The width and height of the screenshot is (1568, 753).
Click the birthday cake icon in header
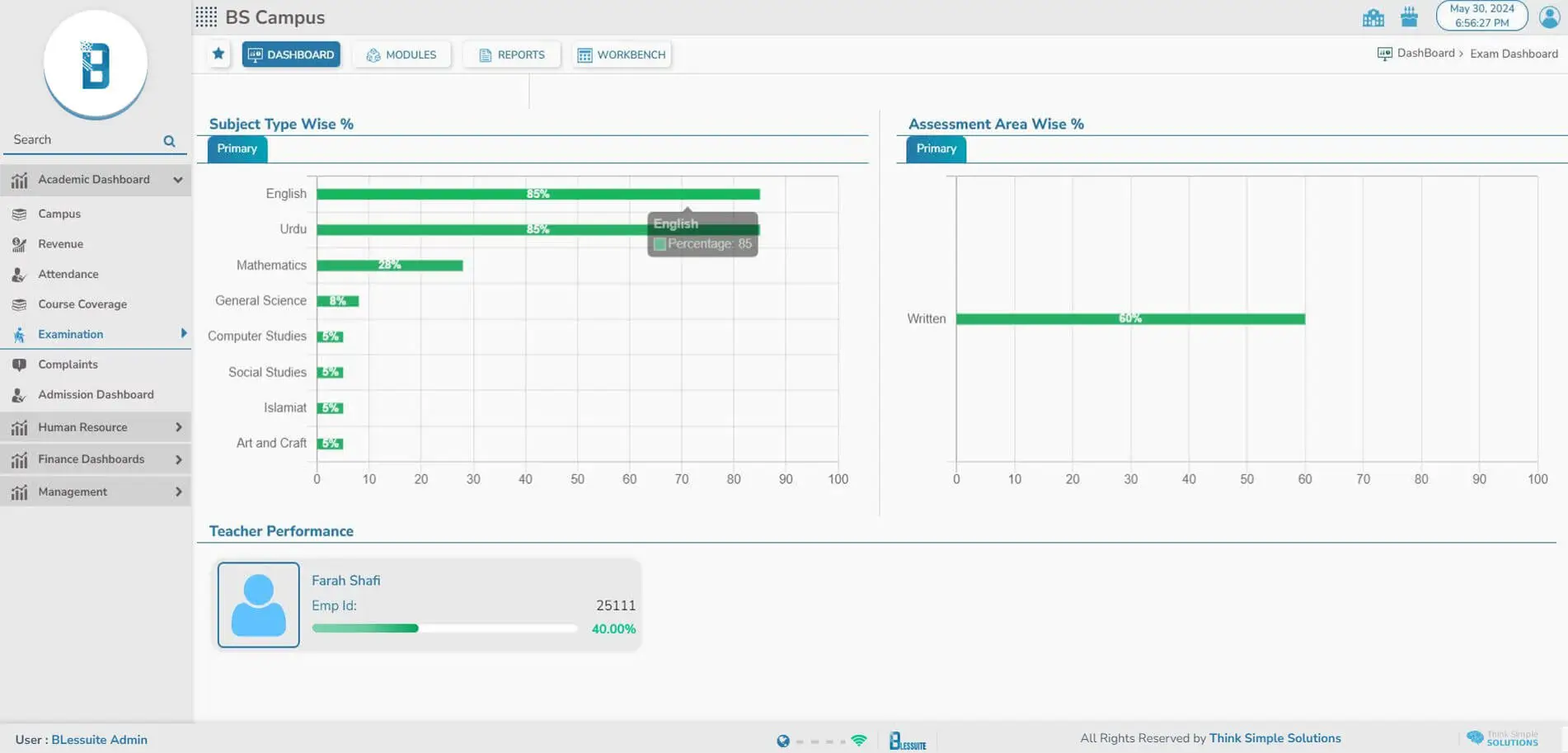pyautogui.click(x=1409, y=17)
